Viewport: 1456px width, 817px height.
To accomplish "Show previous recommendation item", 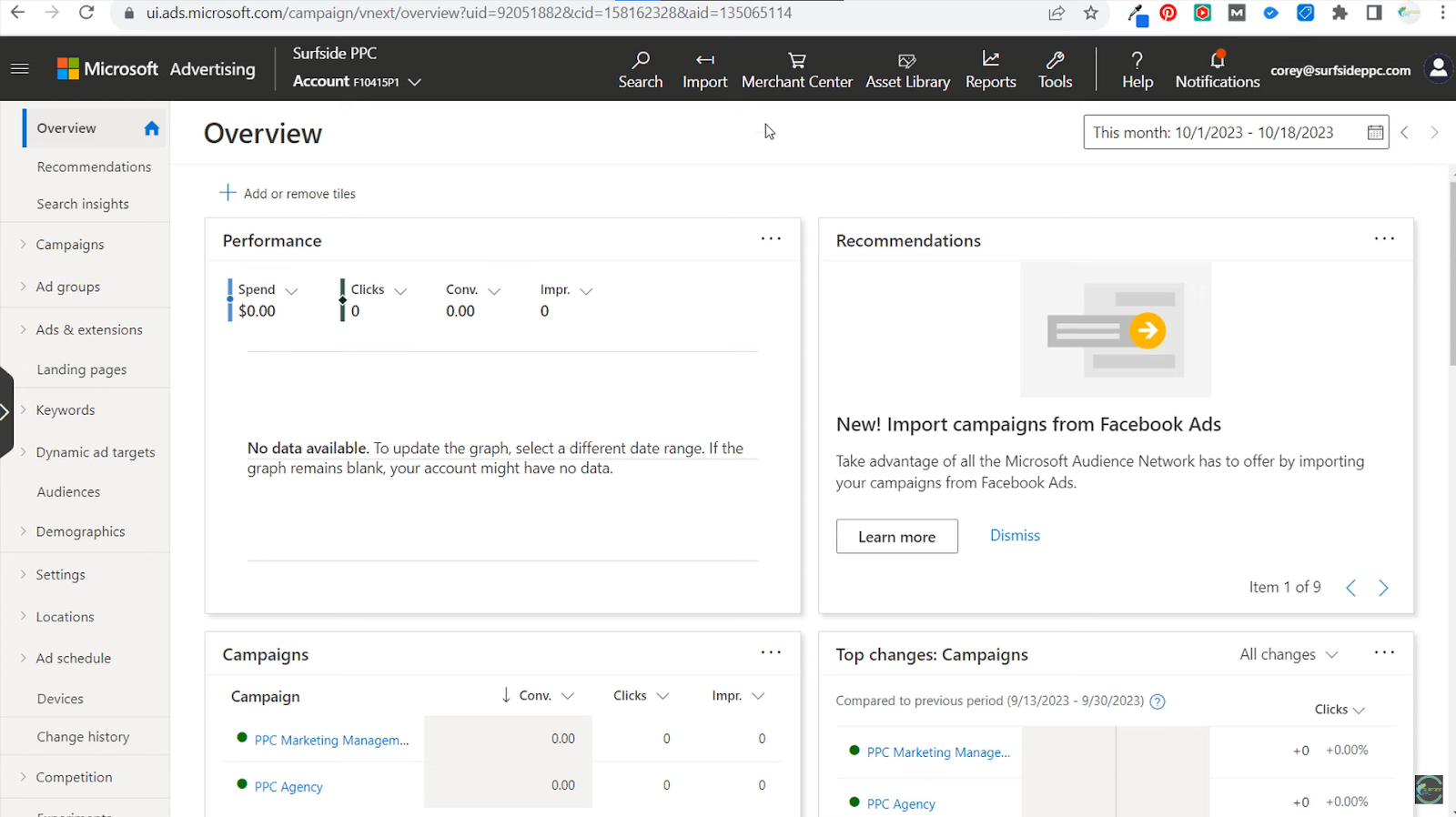I will point(1350,588).
